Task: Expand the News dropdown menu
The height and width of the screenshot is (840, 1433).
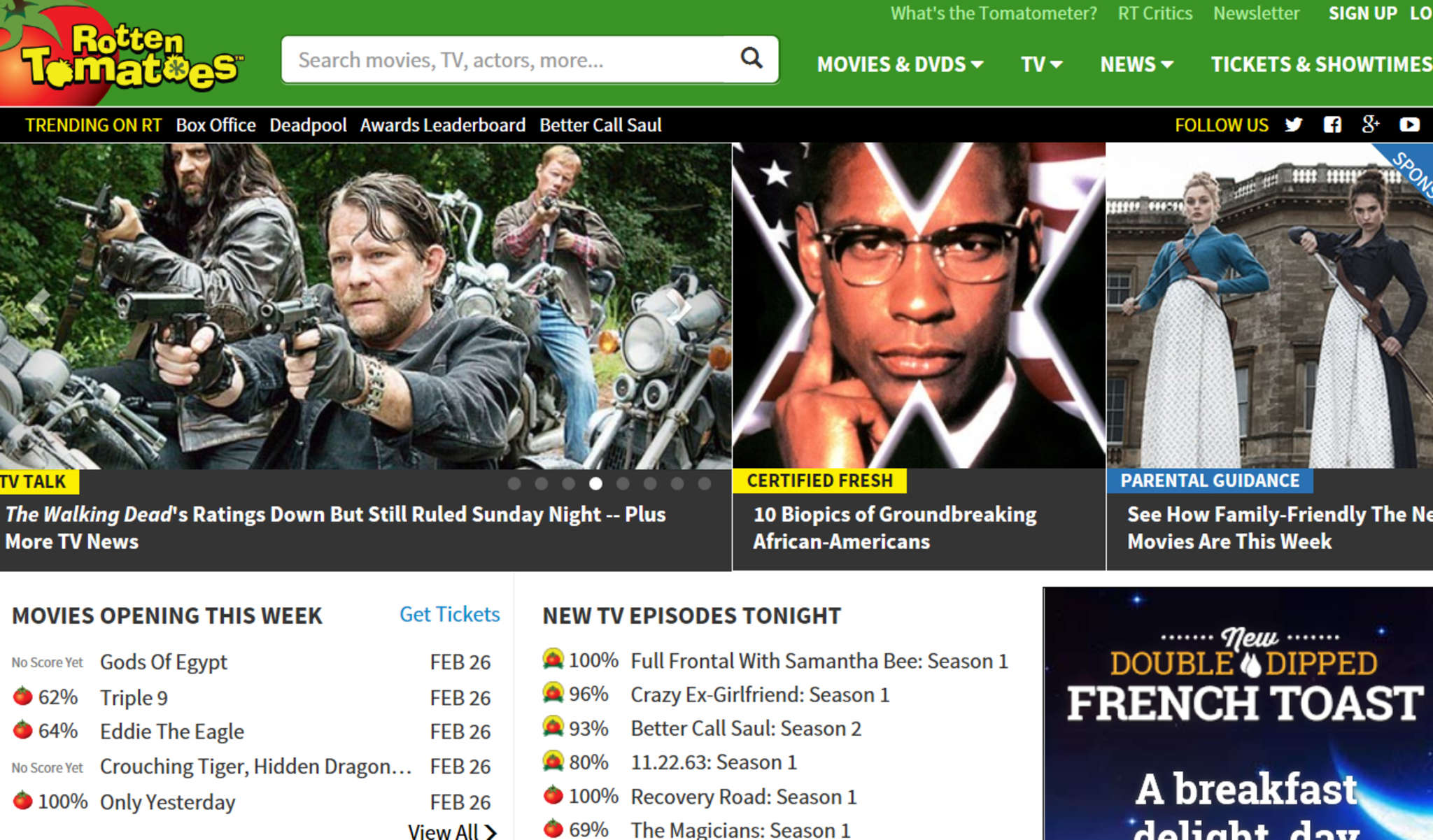Action: (1136, 64)
